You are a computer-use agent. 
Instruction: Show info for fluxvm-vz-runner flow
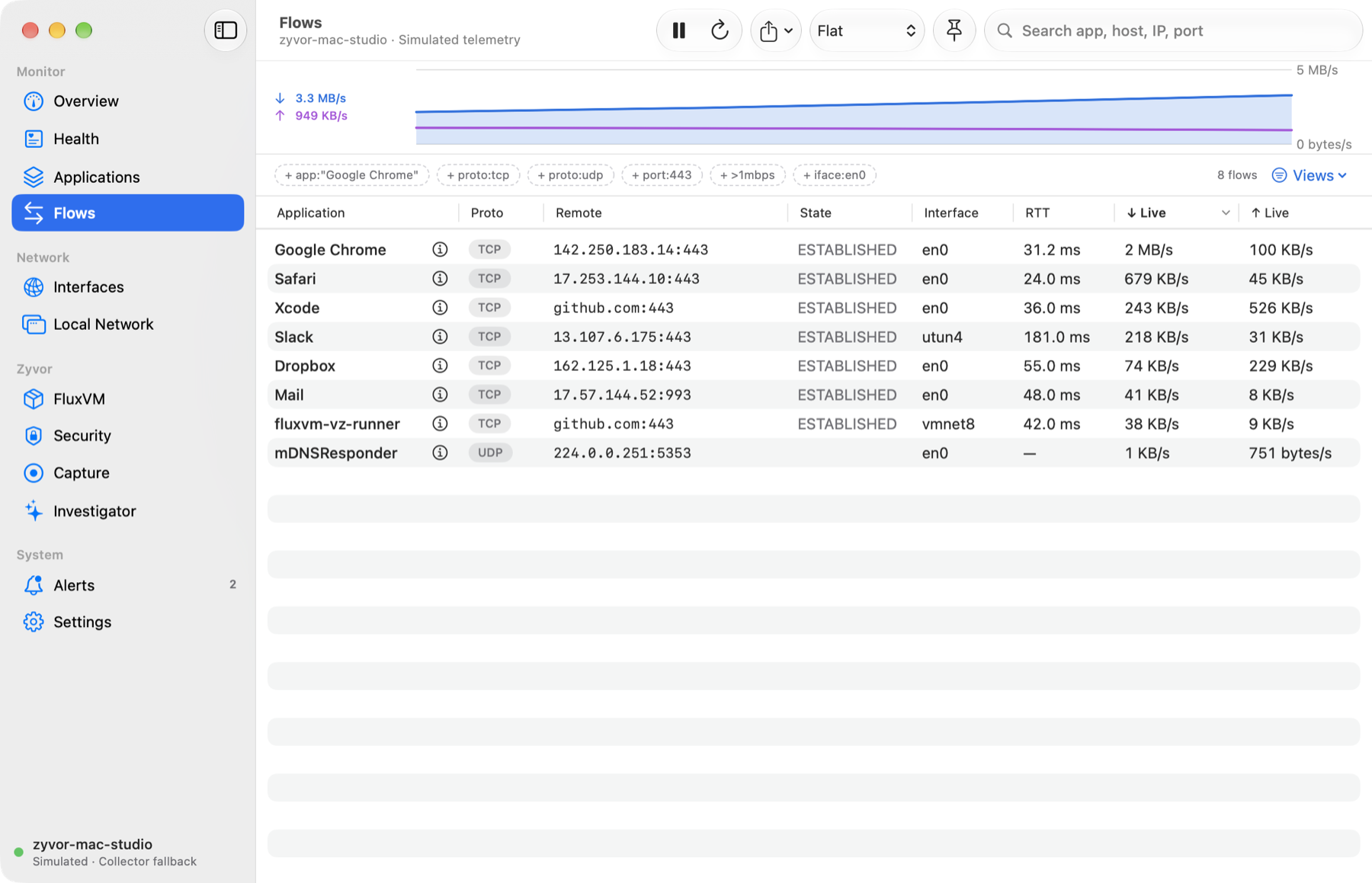(x=440, y=424)
